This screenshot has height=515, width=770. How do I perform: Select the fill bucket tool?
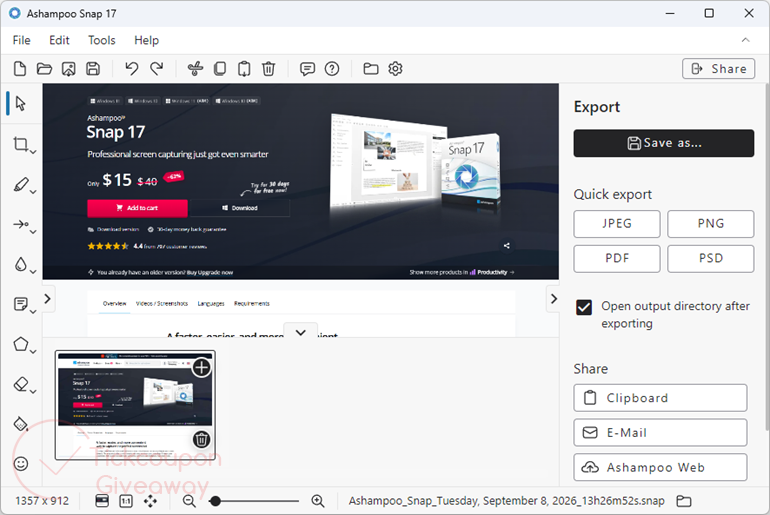click(x=20, y=424)
